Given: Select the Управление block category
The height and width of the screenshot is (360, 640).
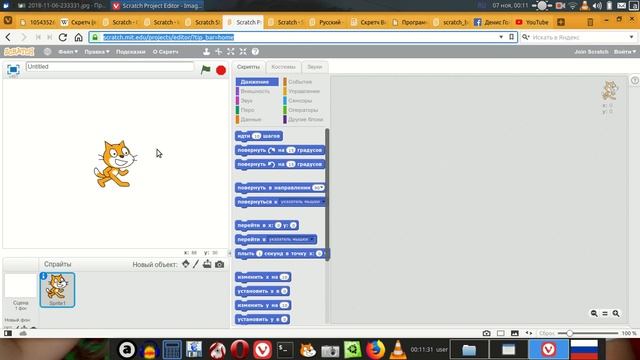Looking at the screenshot, I should [x=304, y=91].
